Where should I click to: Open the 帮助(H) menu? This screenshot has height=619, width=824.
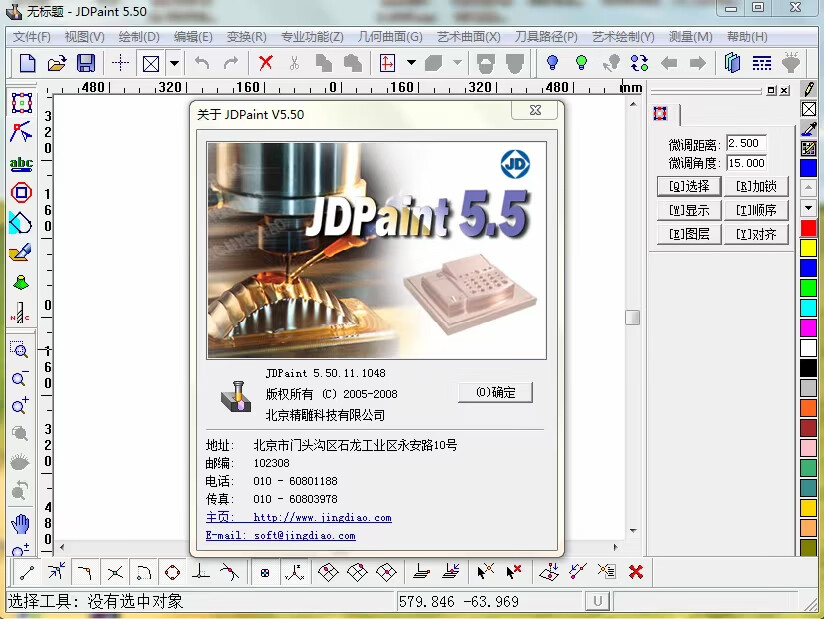coord(747,37)
